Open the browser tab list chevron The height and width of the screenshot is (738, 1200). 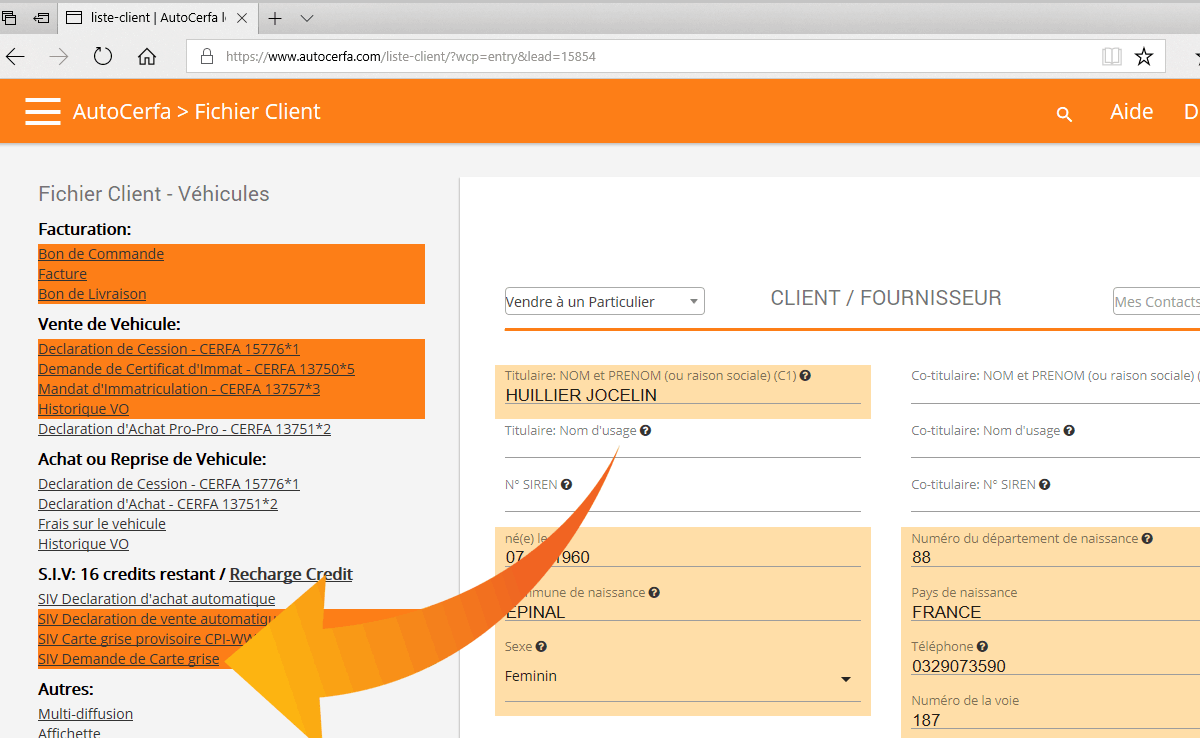307,18
